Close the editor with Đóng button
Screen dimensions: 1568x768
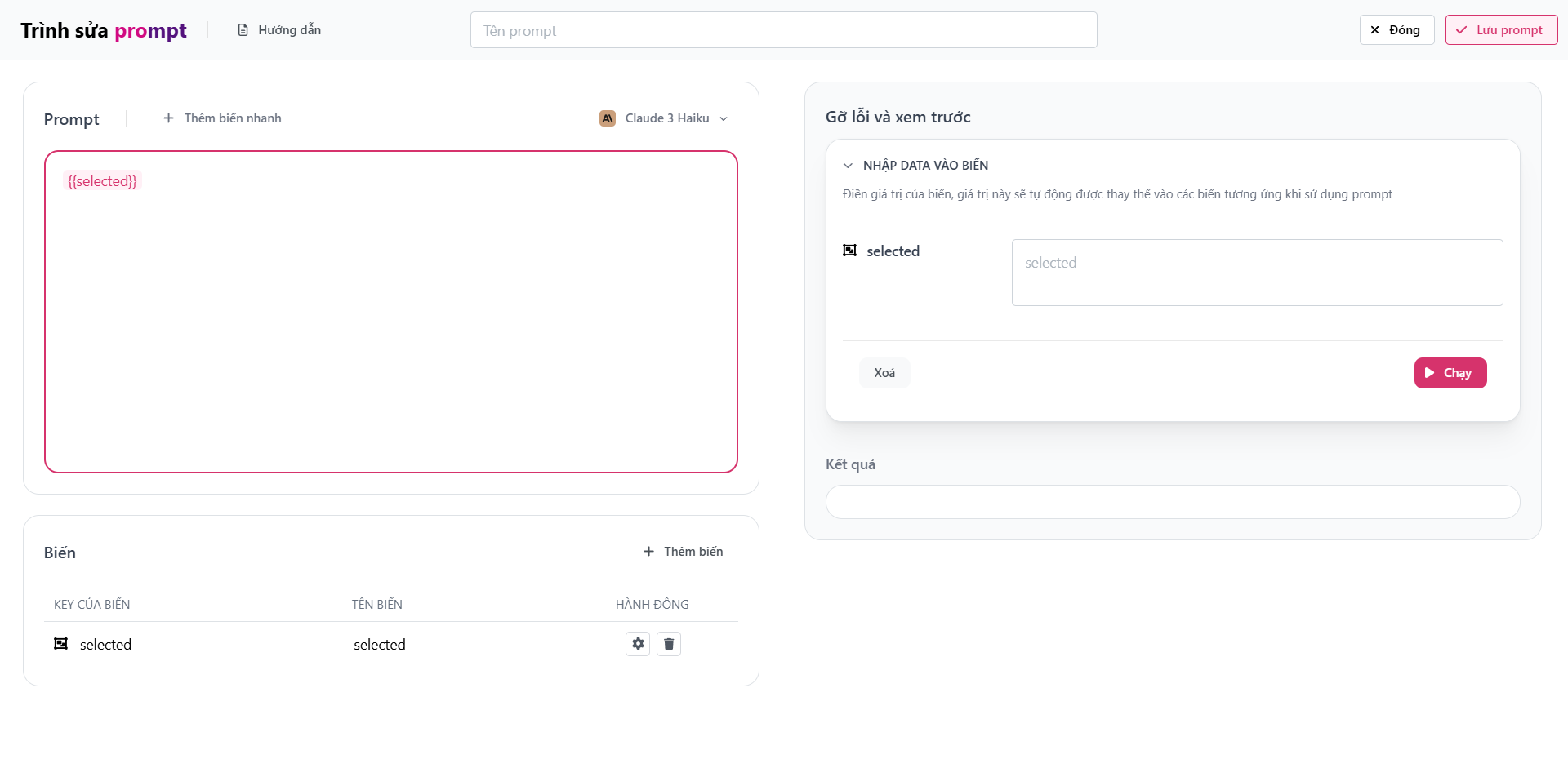pyautogui.click(x=1396, y=30)
